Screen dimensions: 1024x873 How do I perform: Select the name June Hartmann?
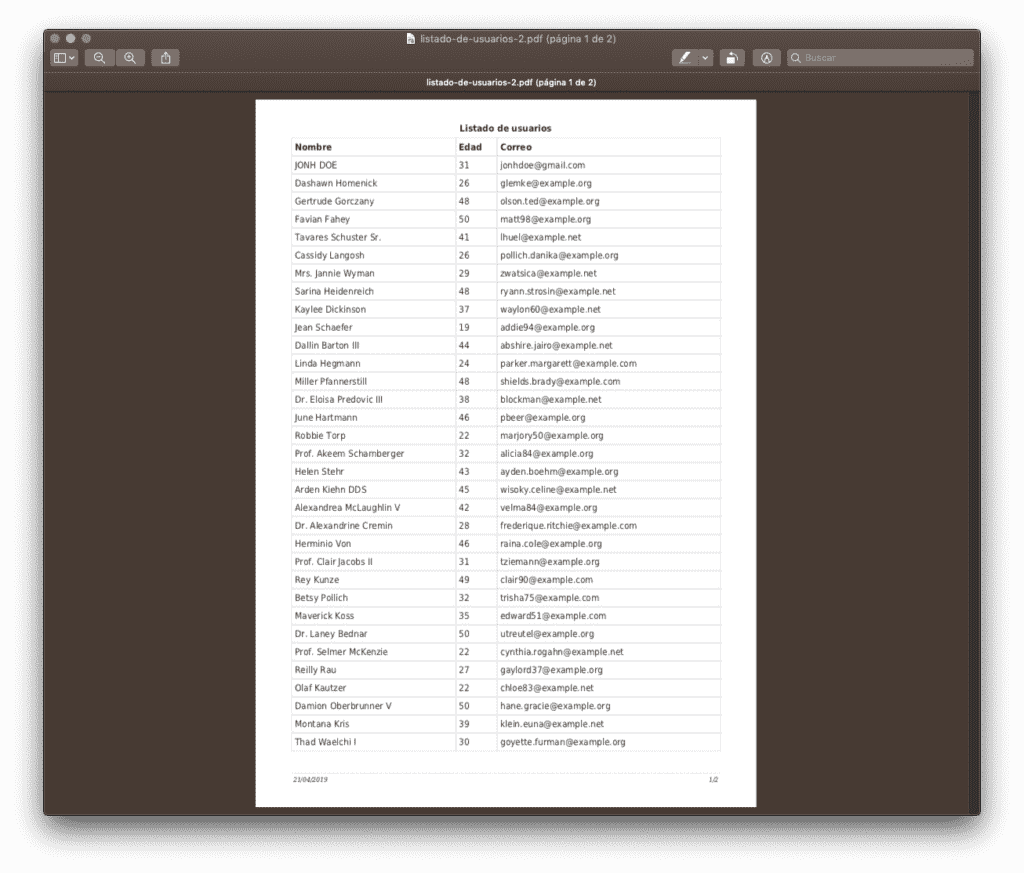click(x=325, y=418)
